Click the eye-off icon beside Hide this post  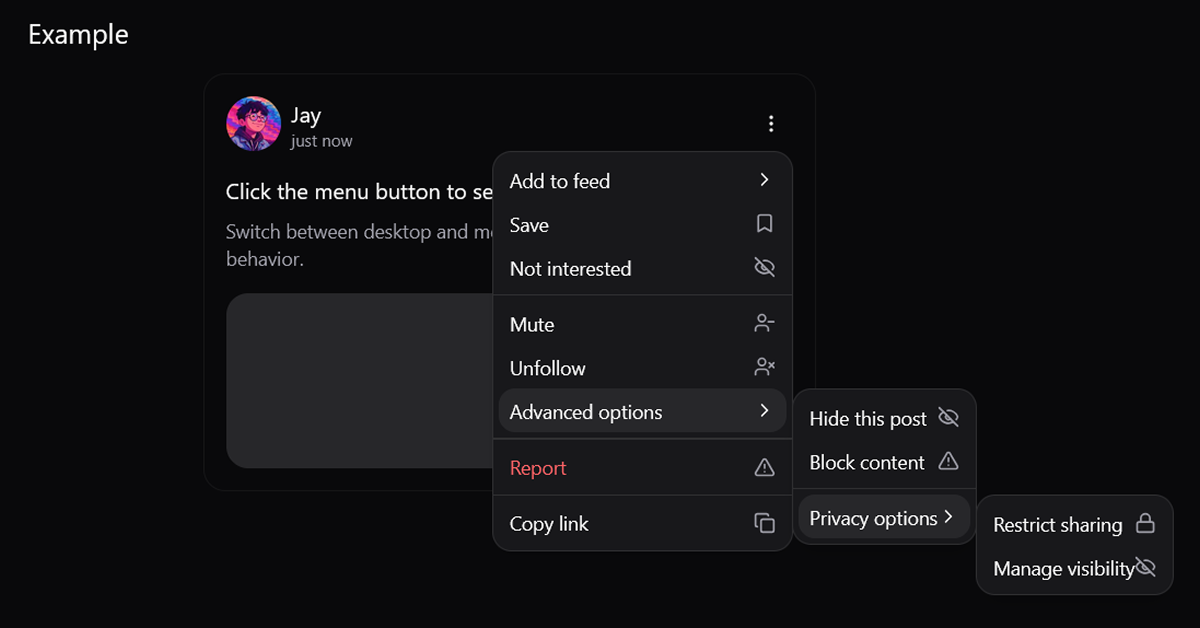tap(948, 418)
